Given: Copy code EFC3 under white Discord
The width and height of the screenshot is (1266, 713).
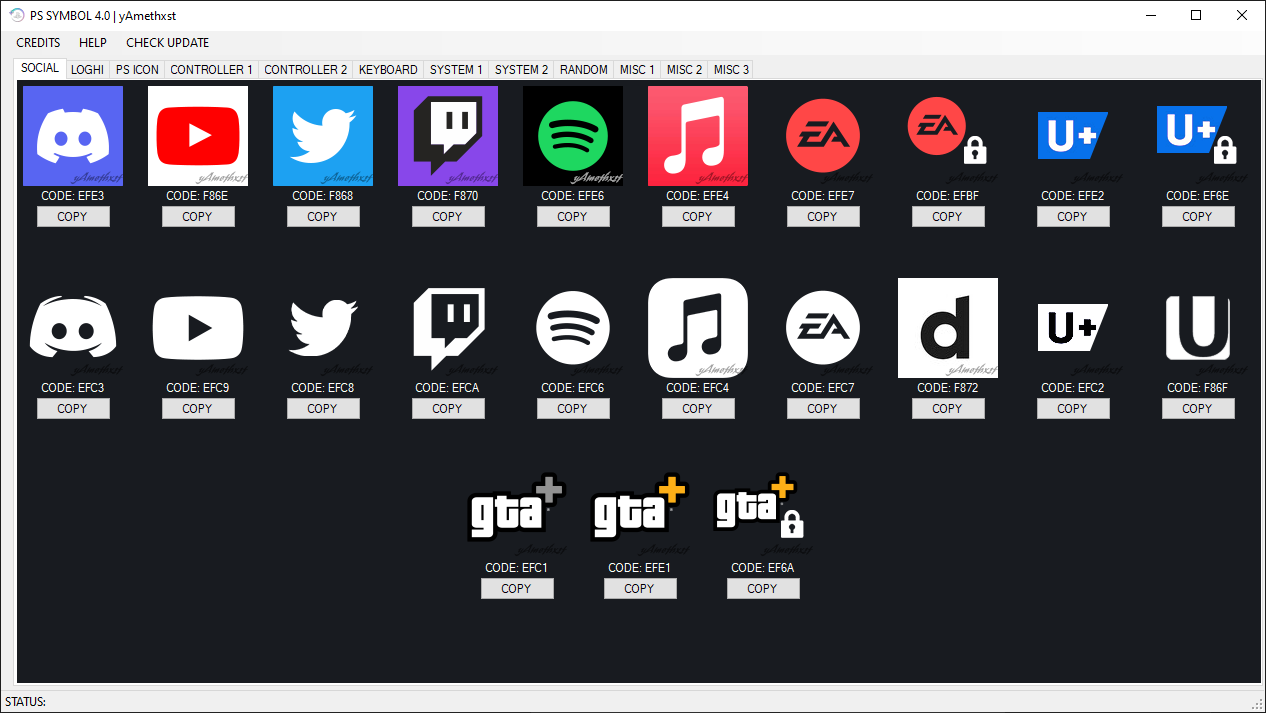Looking at the screenshot, I should pyautogui.click(x=73, y=408).
